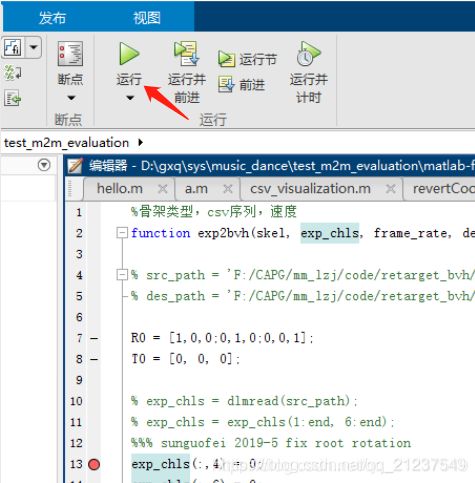Click the Run and Advance (运行并前进) icon
The image size is (475, 483).
[186, 53]
